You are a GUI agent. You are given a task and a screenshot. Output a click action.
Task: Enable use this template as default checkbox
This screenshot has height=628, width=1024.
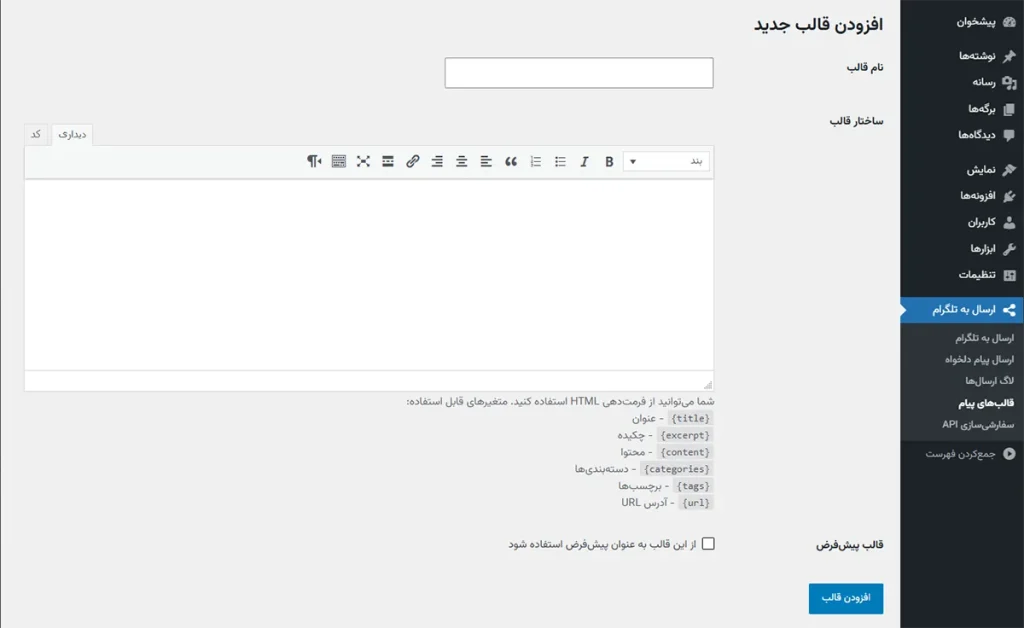coord(708,544)
